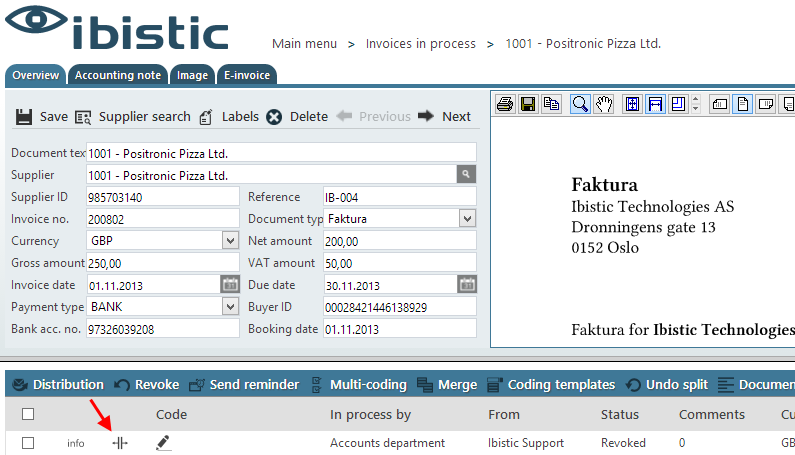Screen dimensions: 795x455
Task: Click the Bank acc. no. field
Action: 163,329
